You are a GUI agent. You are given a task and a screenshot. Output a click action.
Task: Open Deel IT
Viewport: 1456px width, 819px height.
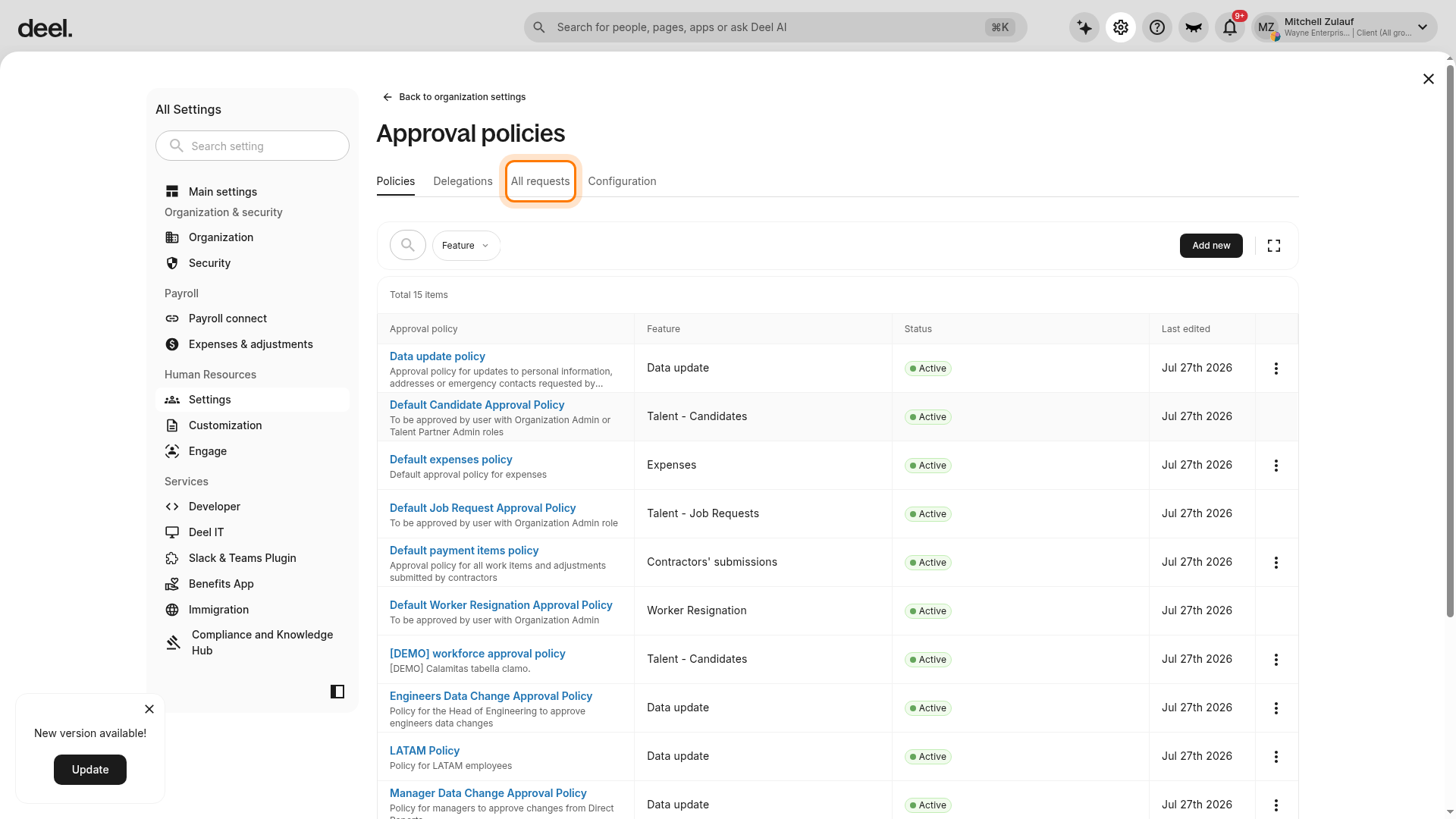(253, 532)
